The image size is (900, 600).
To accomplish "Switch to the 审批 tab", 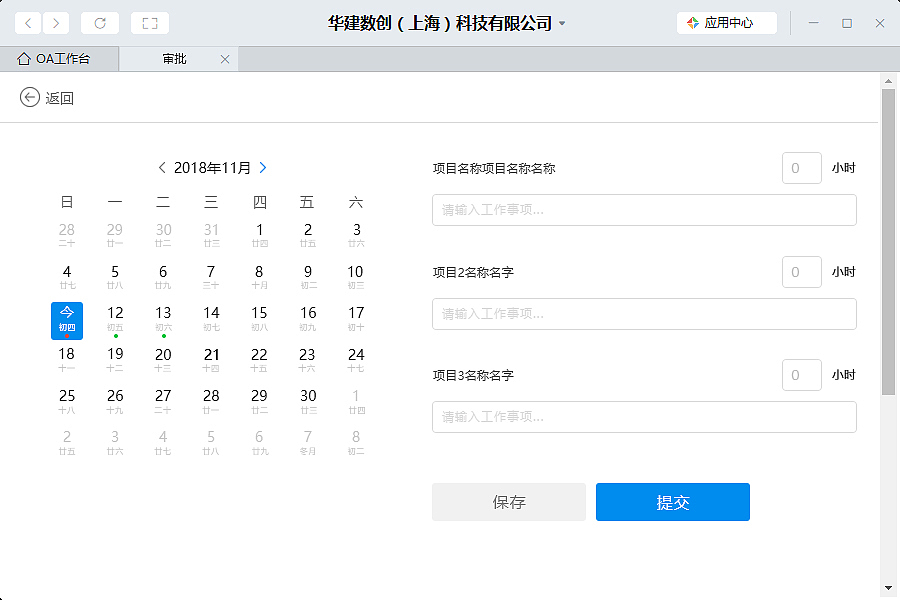I will pos(175,58).
